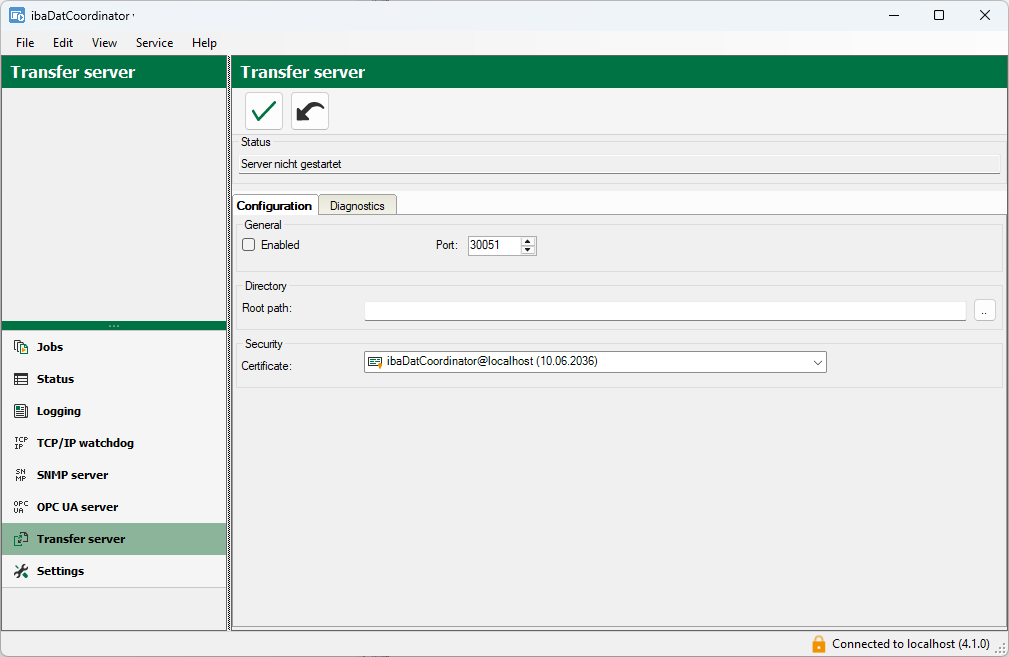Click 'Connected to localhost (4.1.0)' status text
This screenshot has height=657, width=1009.
click(x=911, y=644)
